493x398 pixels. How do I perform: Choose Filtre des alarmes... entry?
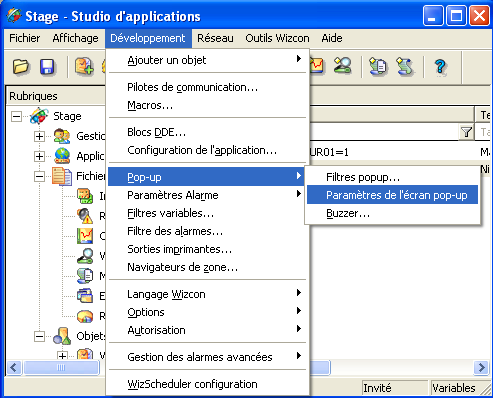pos(207,231)
